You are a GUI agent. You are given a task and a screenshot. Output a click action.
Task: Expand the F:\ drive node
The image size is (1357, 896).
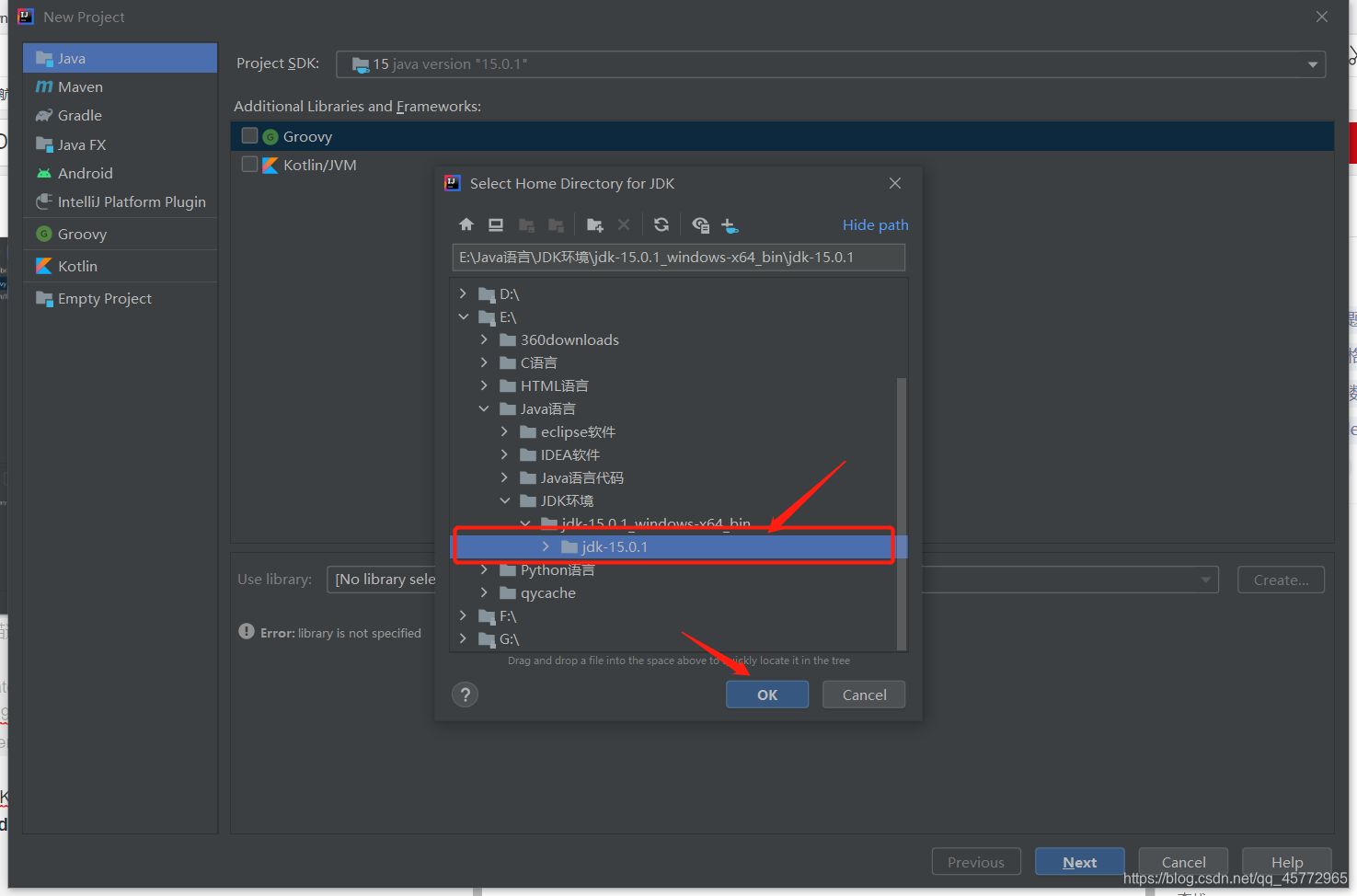pos(463,615)
